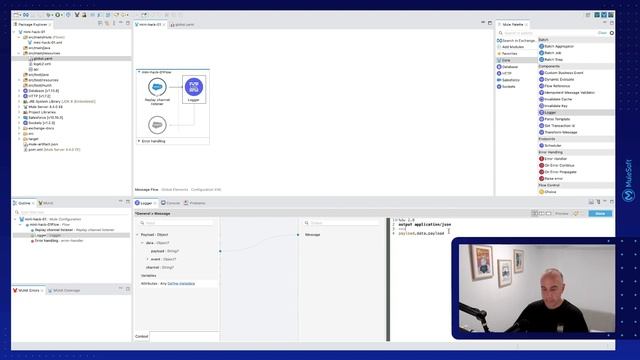The image size is (640, 360).
Task: Open Problems tab in bottom panel
Action: [x=195, y=203]
